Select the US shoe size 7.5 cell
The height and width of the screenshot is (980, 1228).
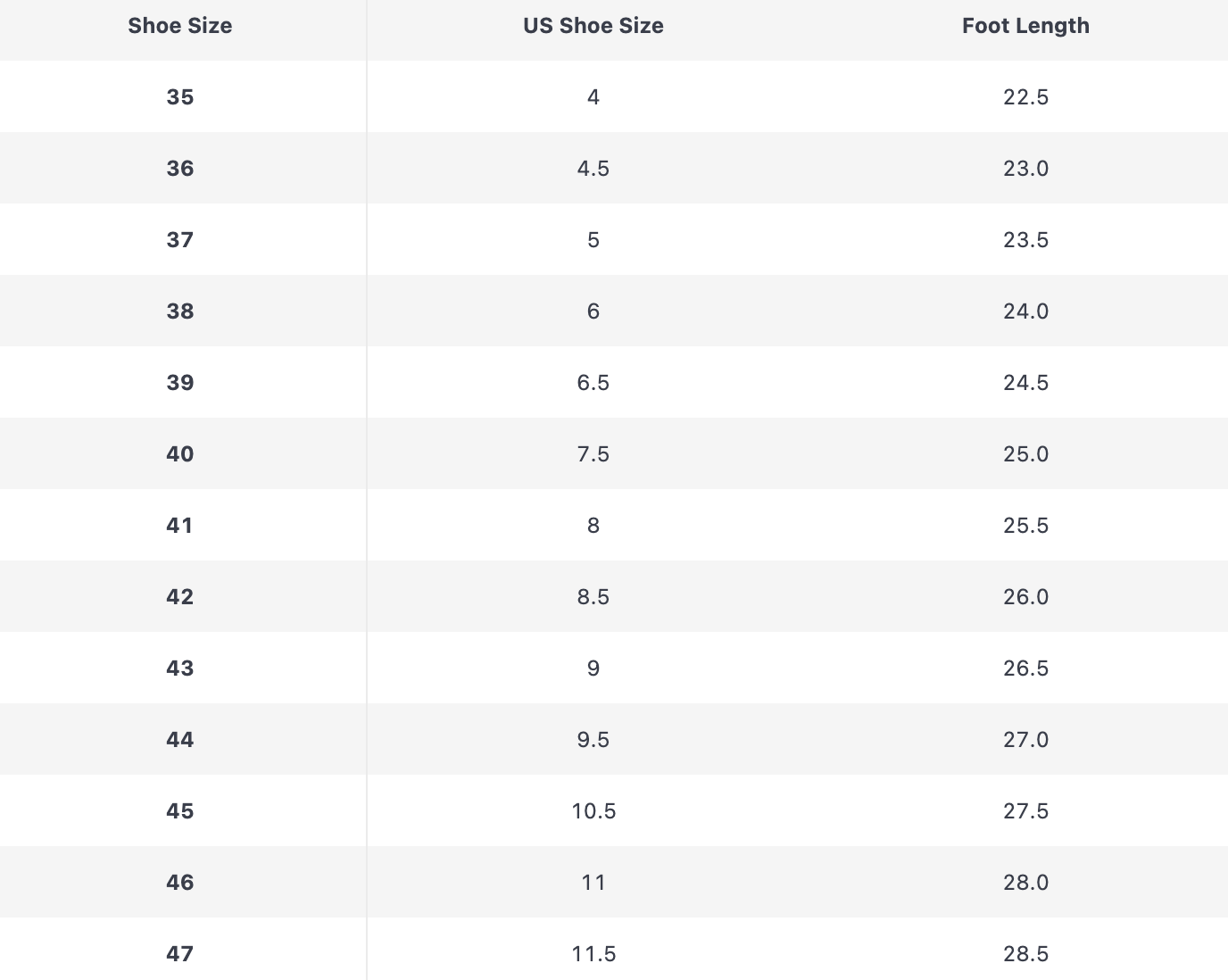point(593,454)
